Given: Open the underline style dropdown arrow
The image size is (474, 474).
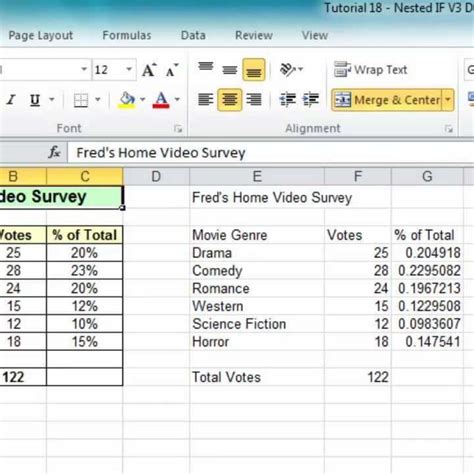Looking at the screenshot, I should coord(52,99).
